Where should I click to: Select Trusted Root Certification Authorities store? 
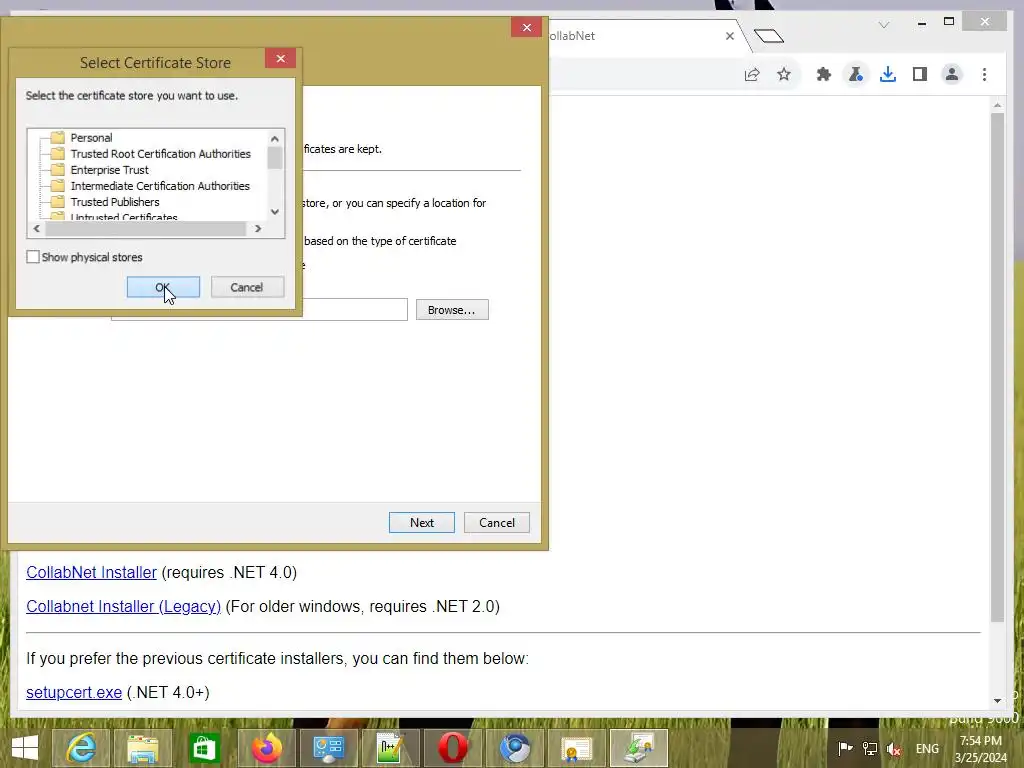(161, 154)
